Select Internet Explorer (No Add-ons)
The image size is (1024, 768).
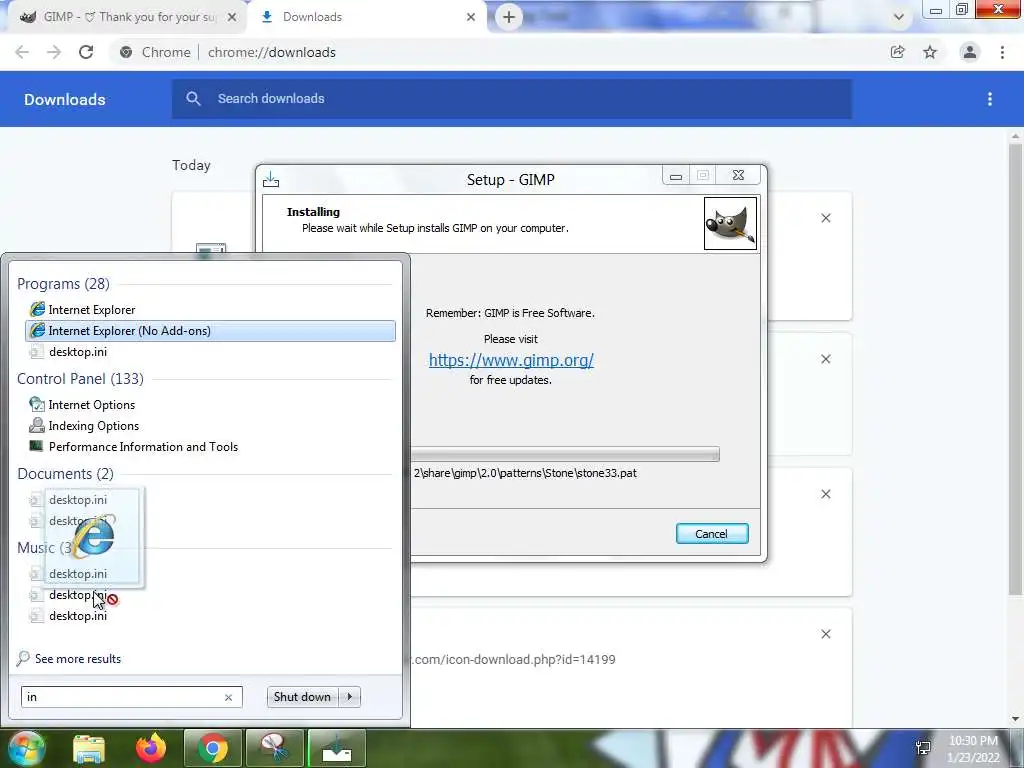(x=210, y=330)
